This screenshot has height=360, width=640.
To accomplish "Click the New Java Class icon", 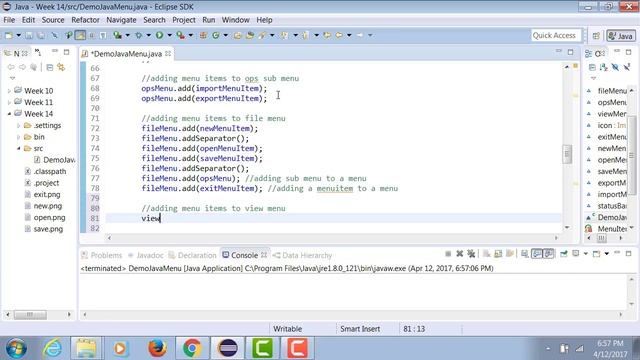I will pos(216,36).
